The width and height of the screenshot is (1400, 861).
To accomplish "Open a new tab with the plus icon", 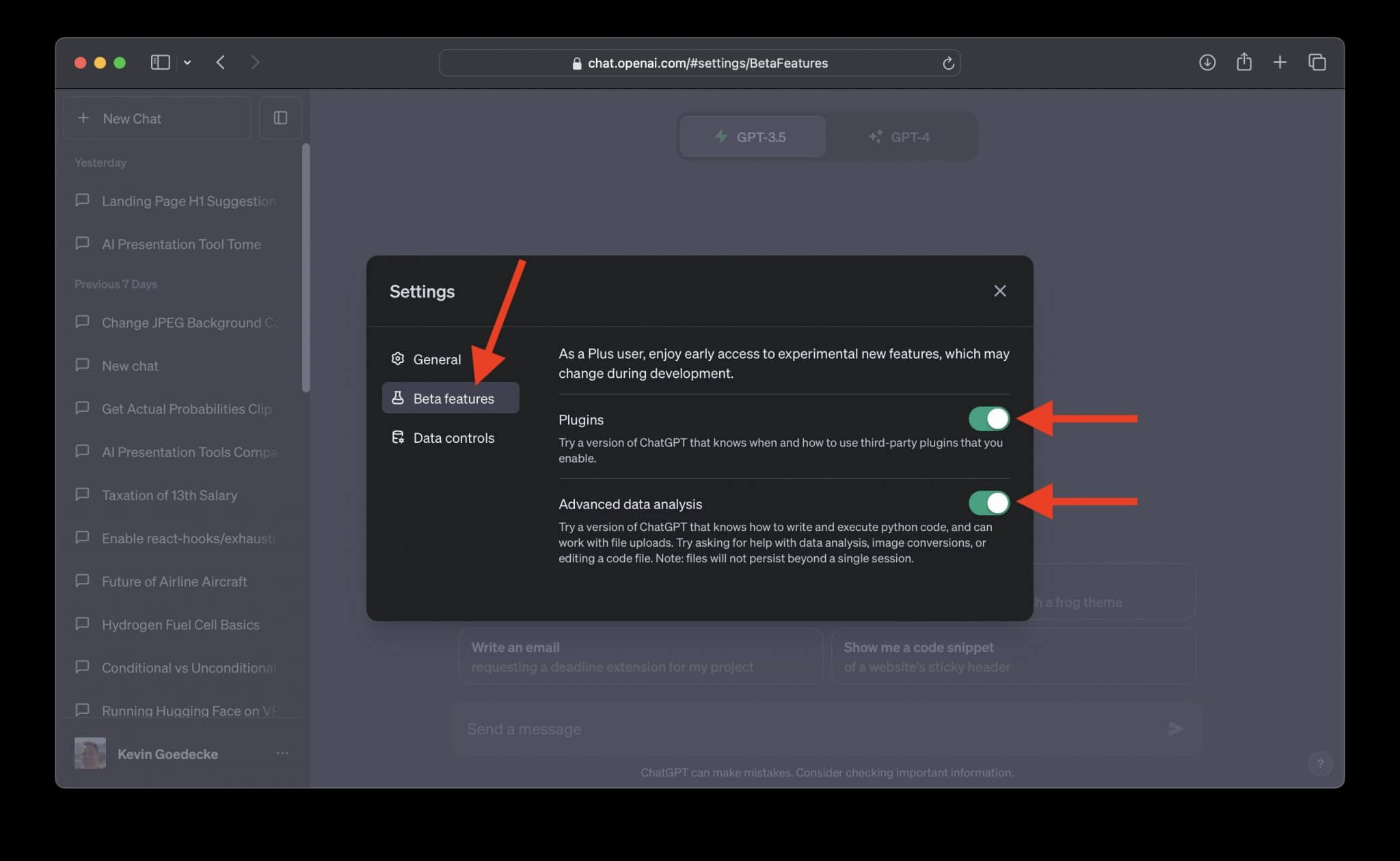I will [x=1280, y=62].
